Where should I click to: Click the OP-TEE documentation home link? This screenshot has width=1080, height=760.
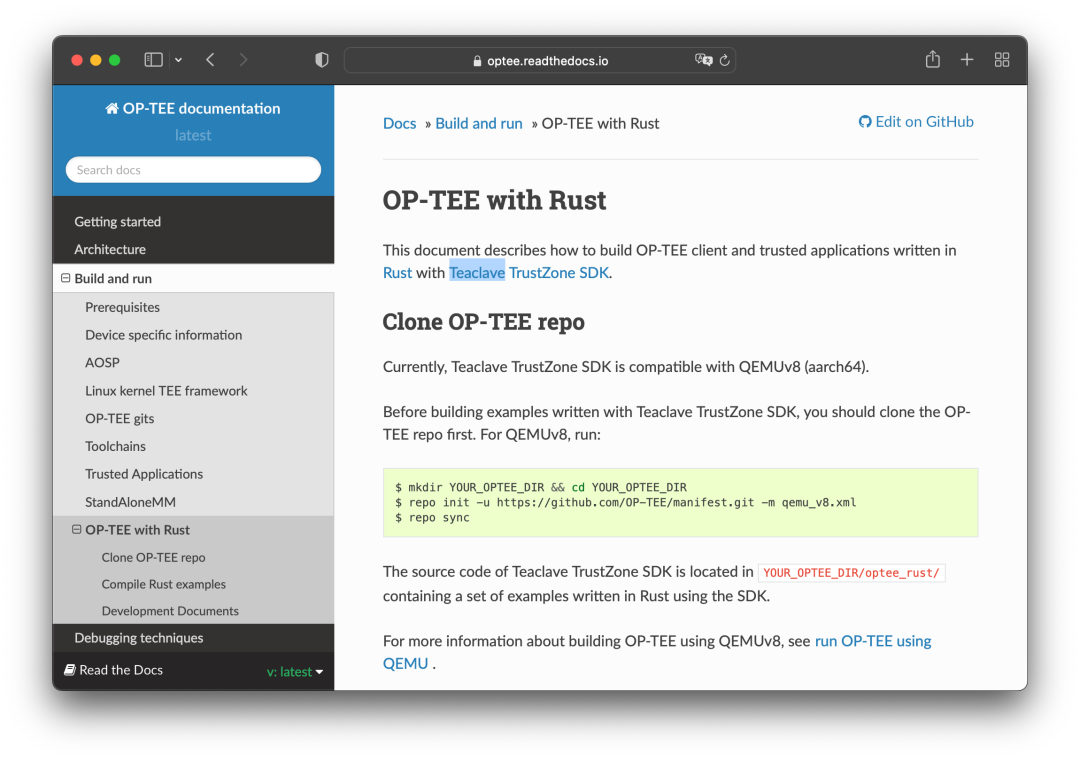[193, 108]
